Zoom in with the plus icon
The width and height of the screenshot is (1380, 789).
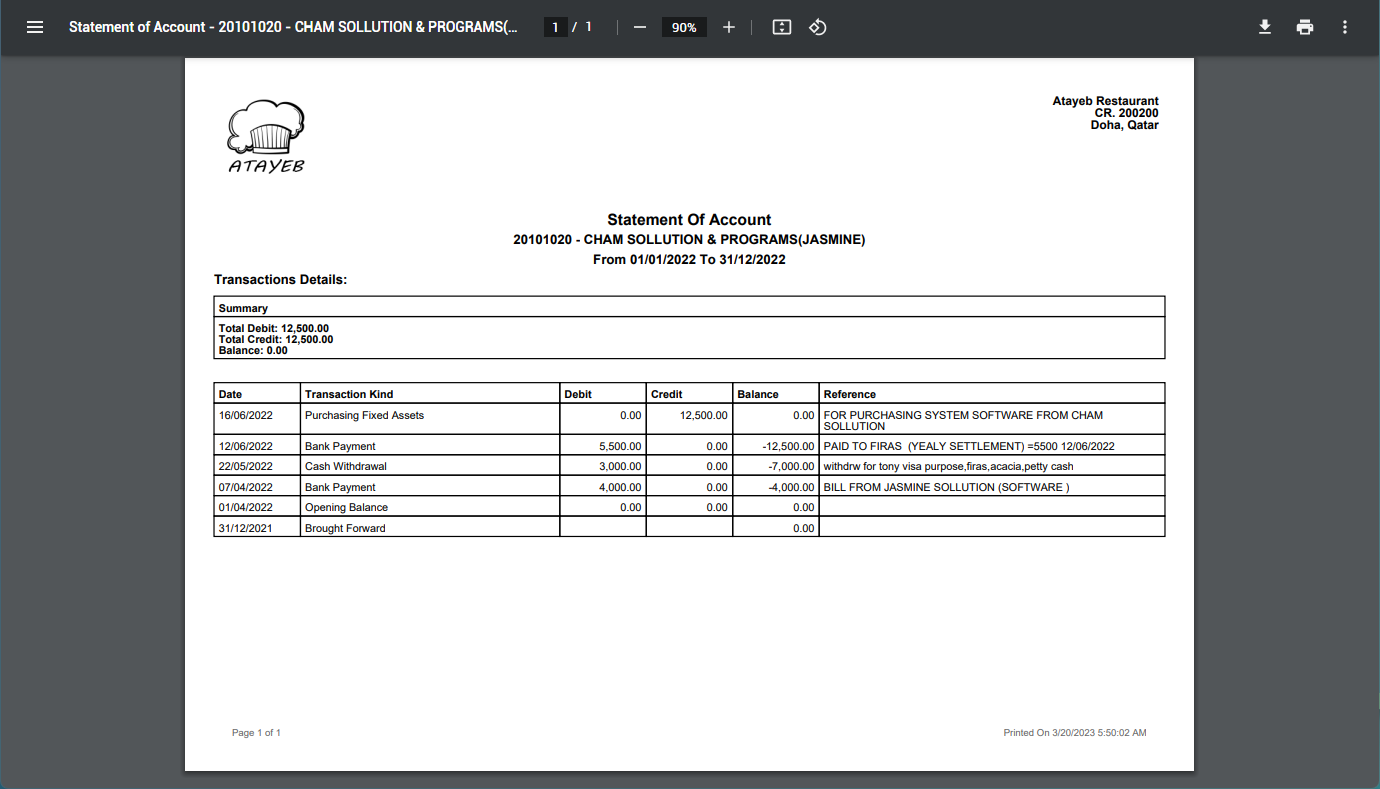coord(729,27)
